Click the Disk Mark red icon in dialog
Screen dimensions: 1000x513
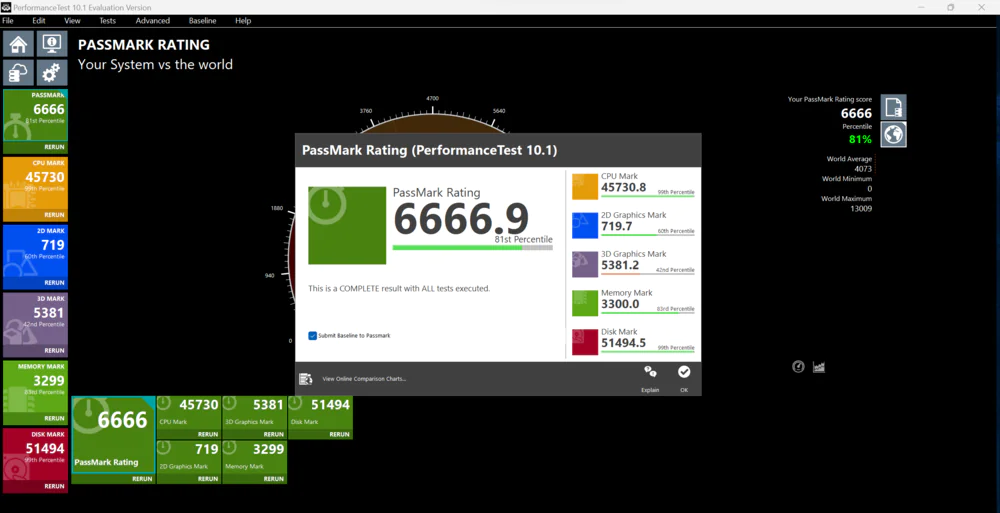[585, 342]
